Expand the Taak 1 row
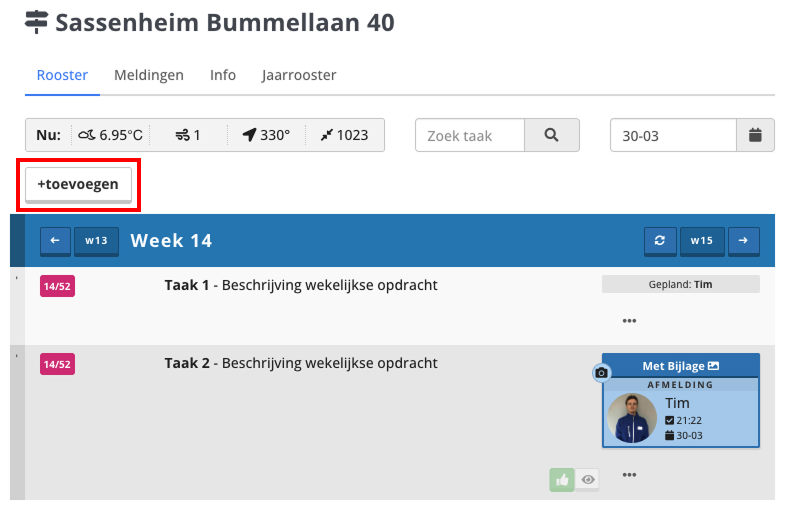Image resolution: width=786 pixels, height=509 pixels. (x=16, y=277)
